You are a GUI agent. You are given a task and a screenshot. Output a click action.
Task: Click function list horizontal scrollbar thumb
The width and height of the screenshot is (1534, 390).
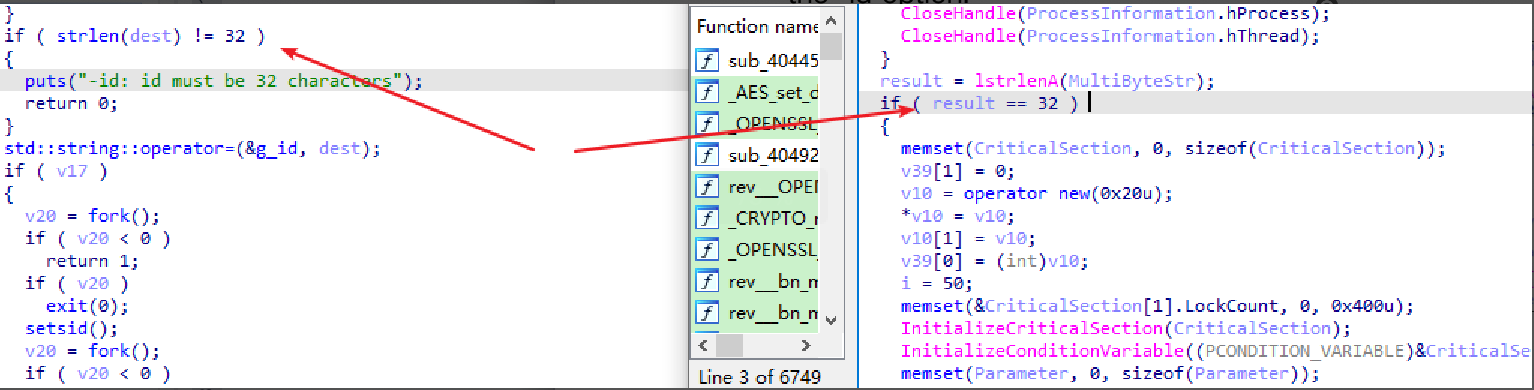coord(729,345)
